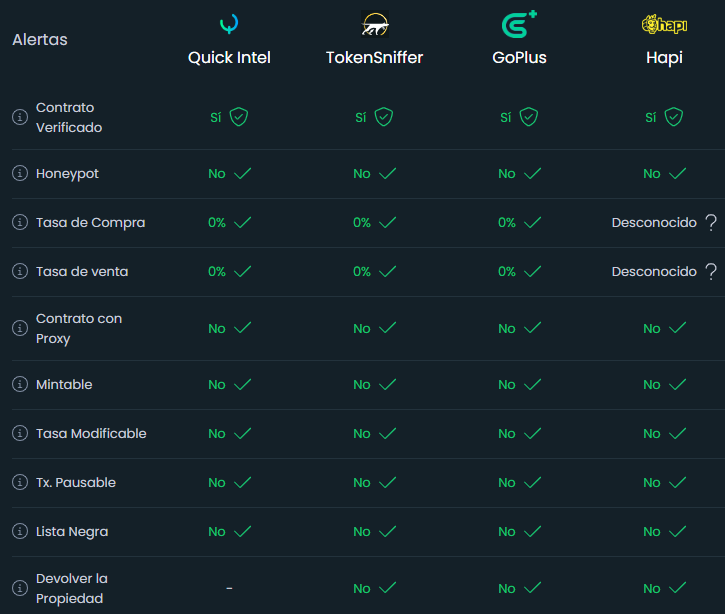Open info icon for Tasa de Compra
The image size is (725, 614).
(20, 222)
